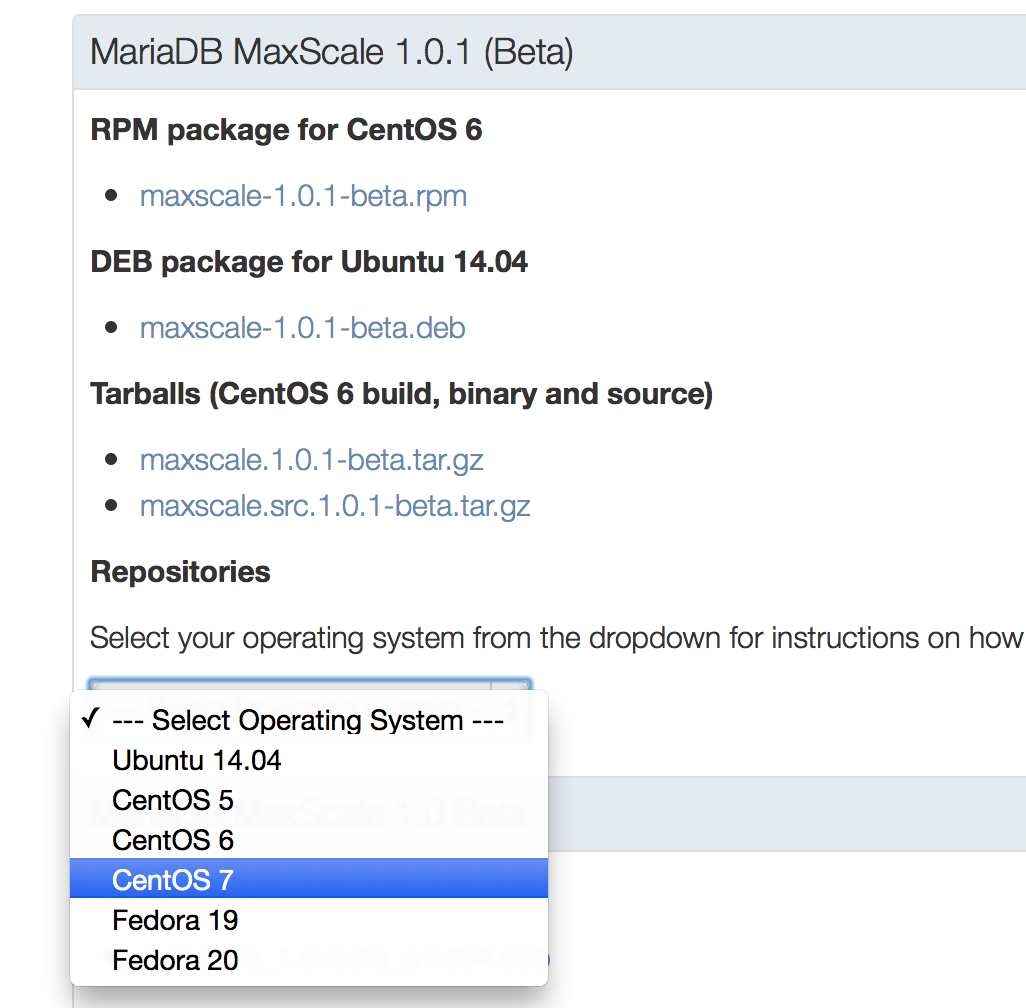Image resolution: width=1026 pixels, height=1008 pixels.
Task: Choose the Select Operating System placeholder option
Action: [308, 721]
